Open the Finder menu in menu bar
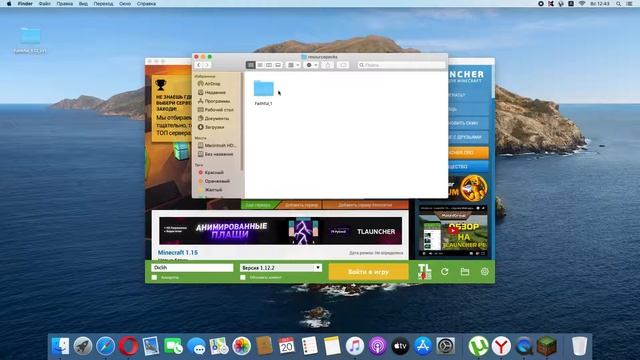This screenshot has width=640, height=360. click(x=25, y=4)
